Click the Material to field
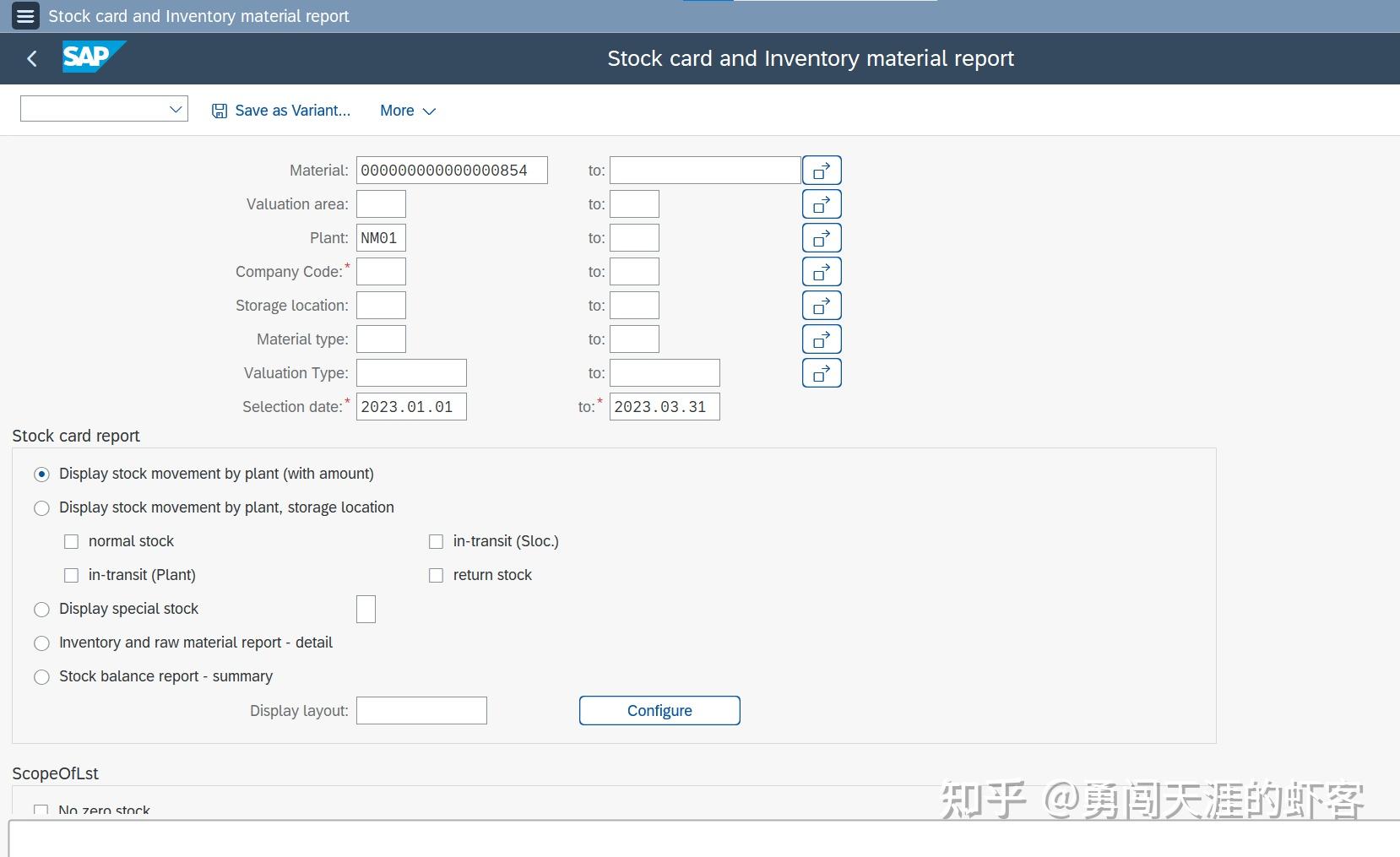Viewport: 1400px width, 857px height. pyautogui.click(x=705, y=171)
